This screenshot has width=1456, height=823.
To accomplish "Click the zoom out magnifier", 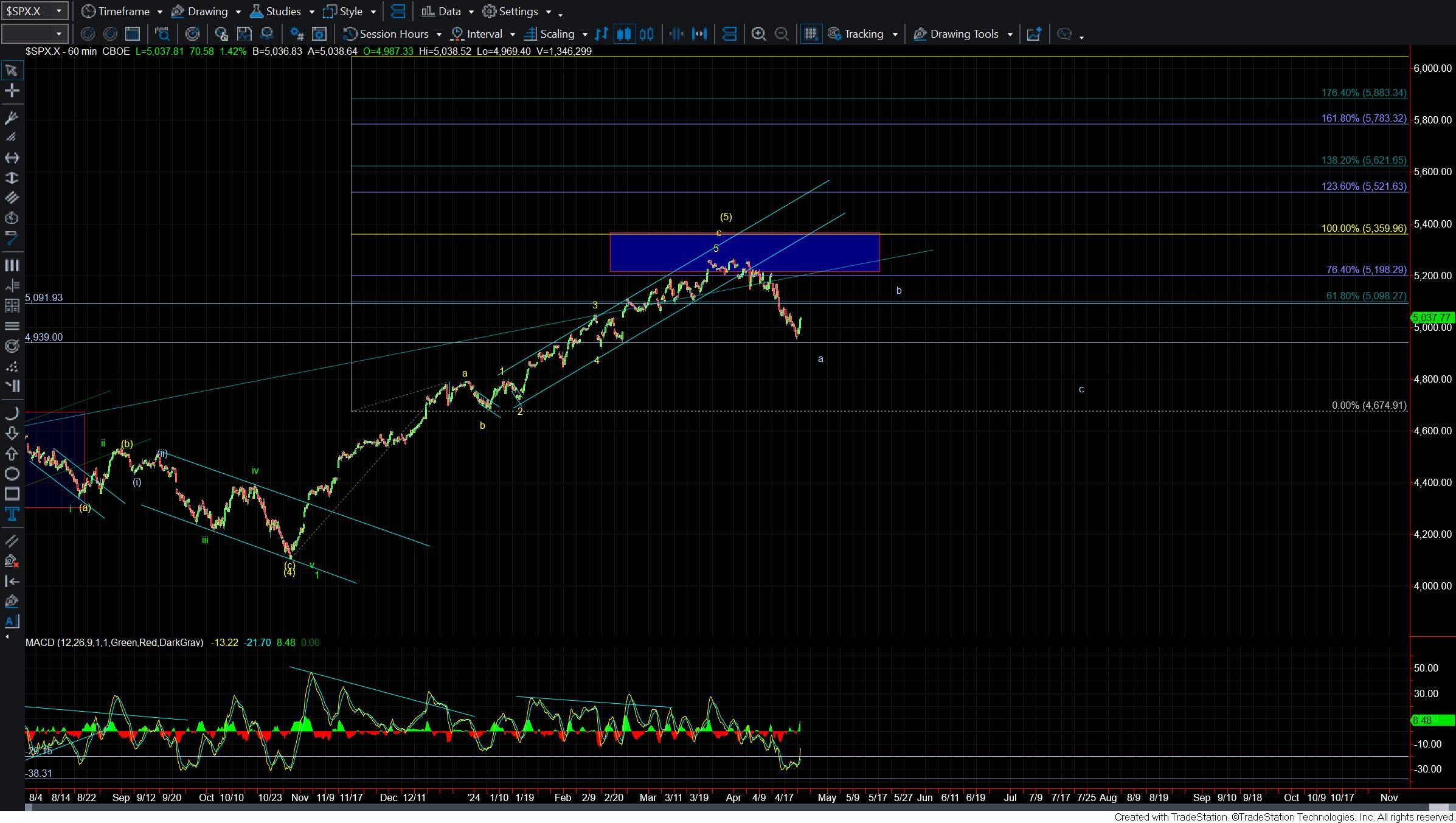I will 782,34.
